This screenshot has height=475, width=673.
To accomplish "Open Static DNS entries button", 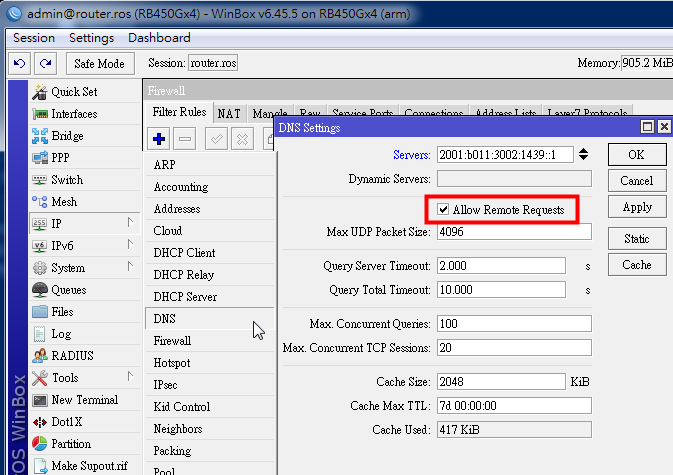I will (637, 239).
